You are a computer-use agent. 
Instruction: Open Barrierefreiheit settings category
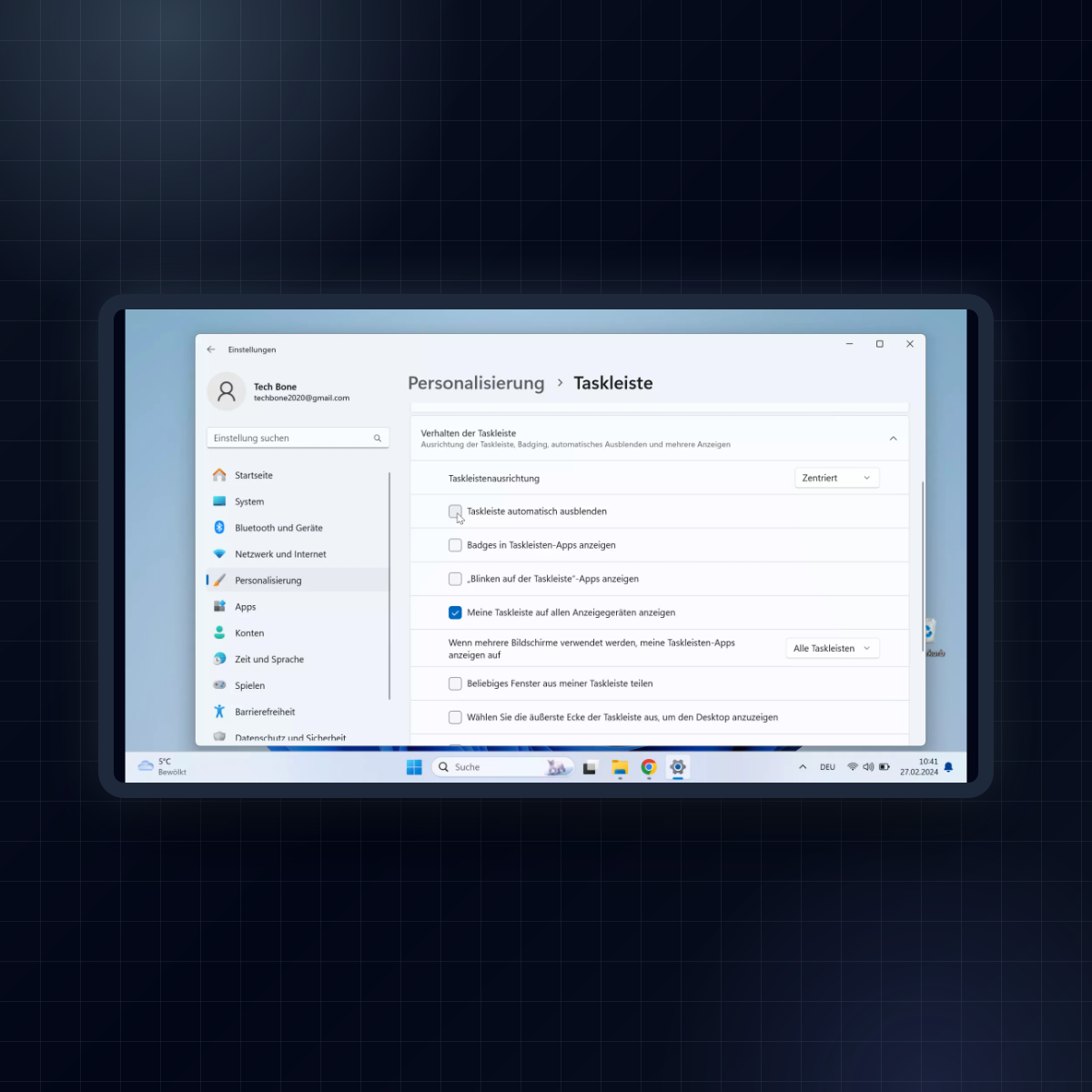(298, 713)
